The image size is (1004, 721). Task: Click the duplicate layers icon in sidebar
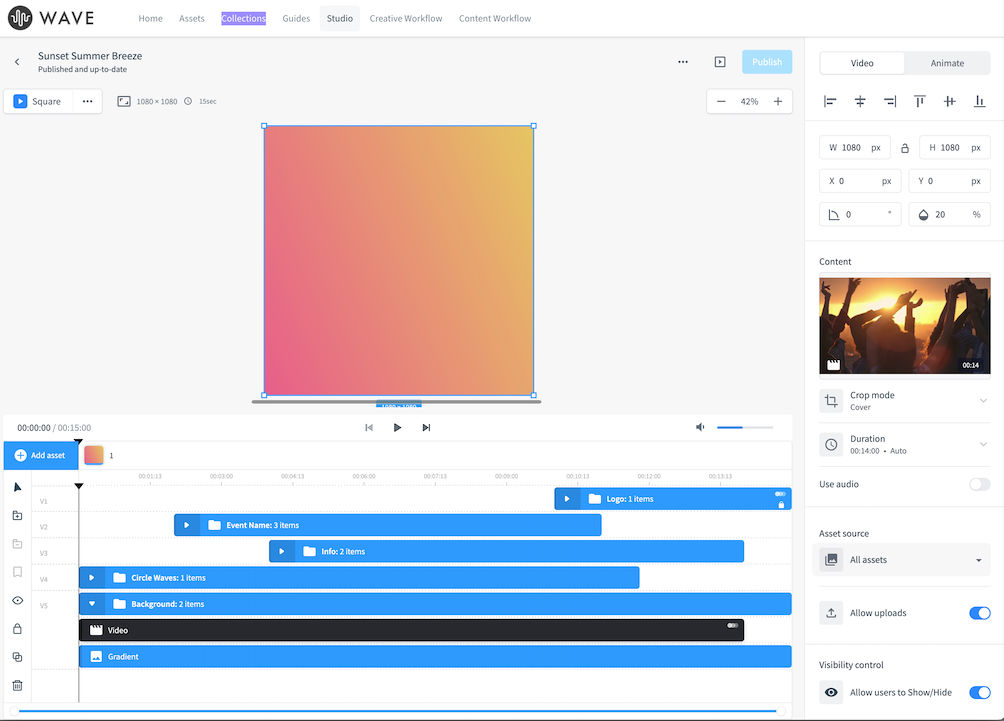17,657
